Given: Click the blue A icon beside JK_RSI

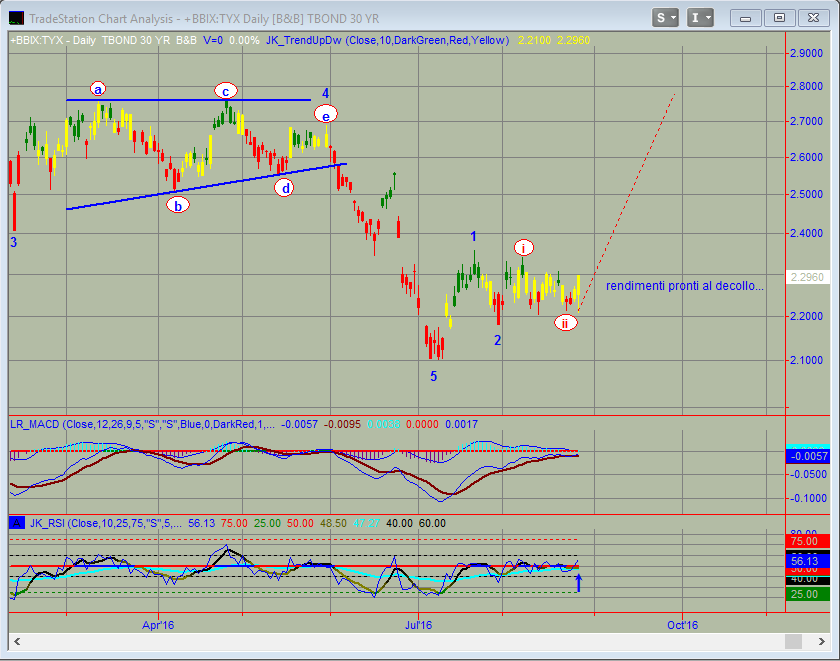Looking at the screenshot, I should pos(17,523).
